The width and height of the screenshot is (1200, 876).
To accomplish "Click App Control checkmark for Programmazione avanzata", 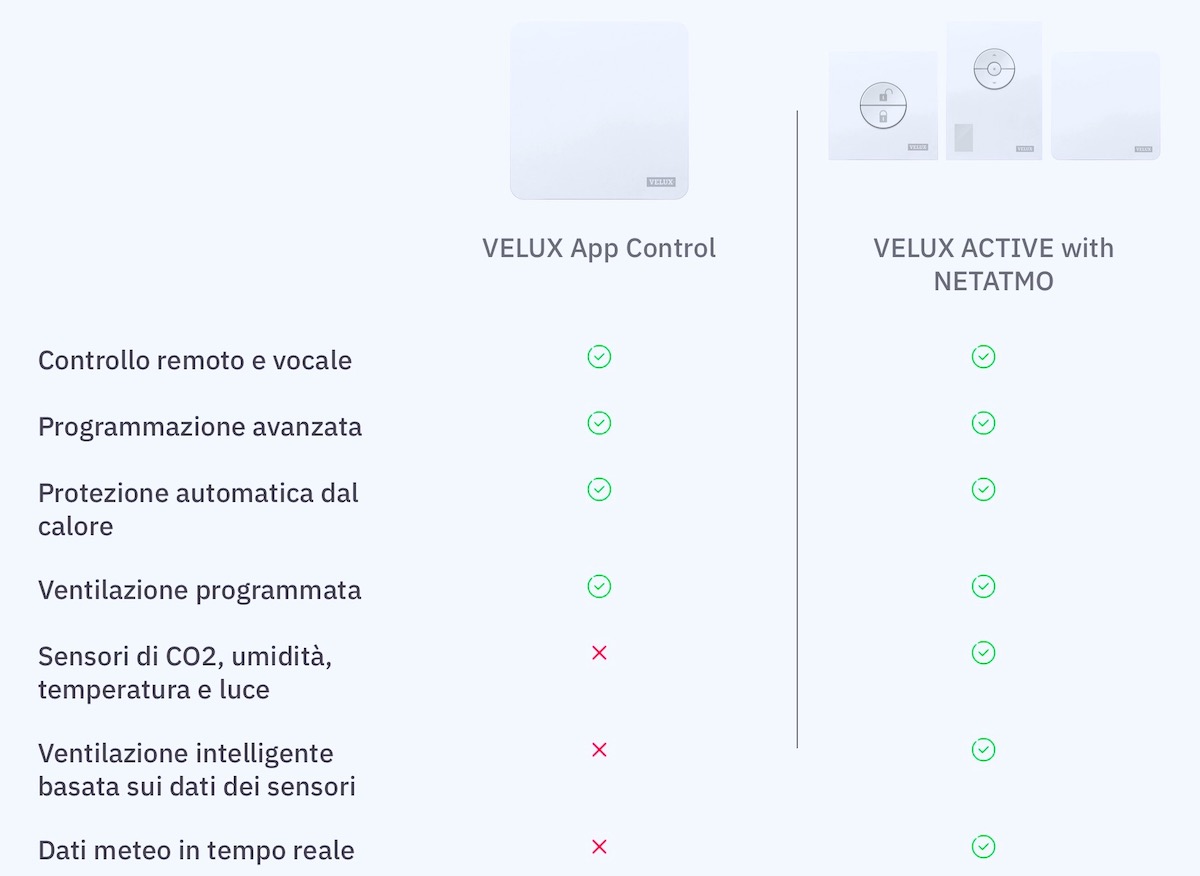I will click(x=599, y=423).
